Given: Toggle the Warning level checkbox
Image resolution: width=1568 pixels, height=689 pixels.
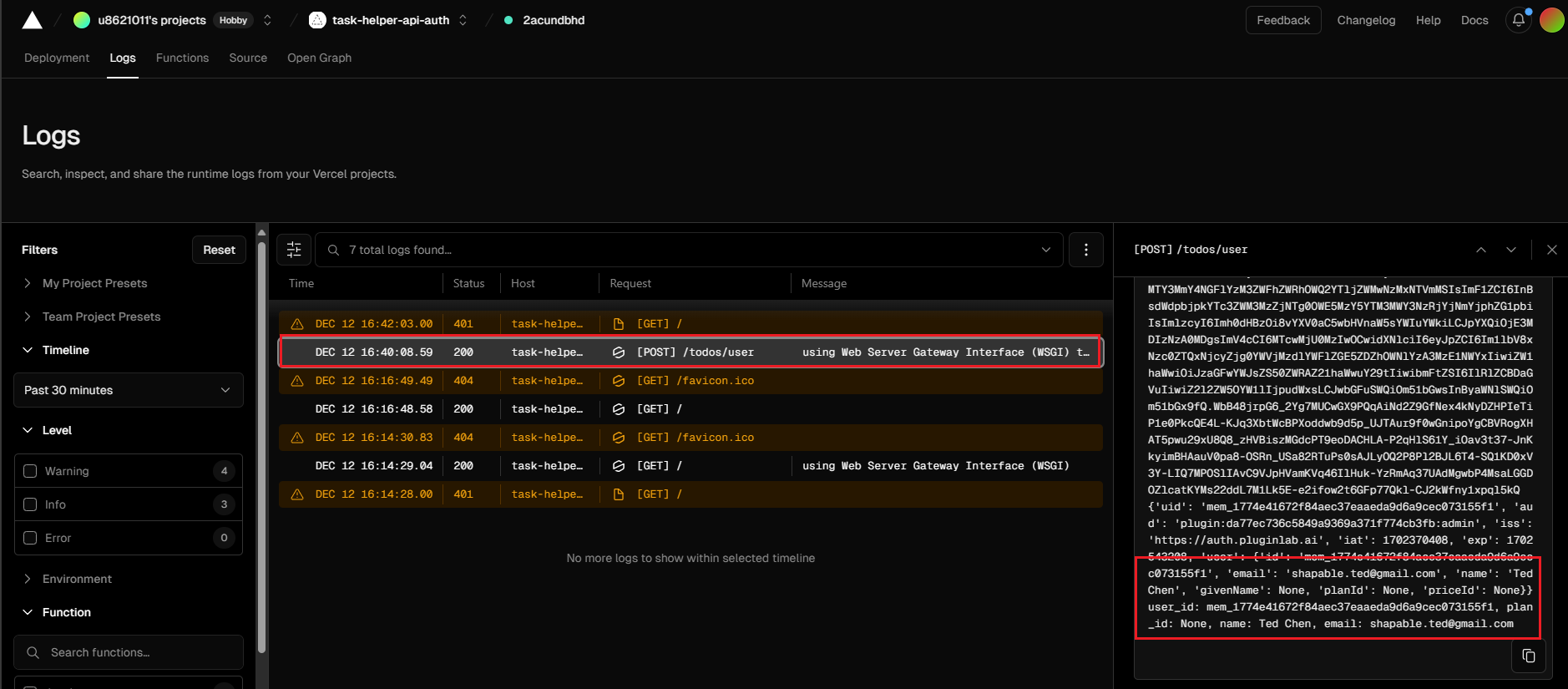Looking at the screenshot, I should [x=30, y=471].
